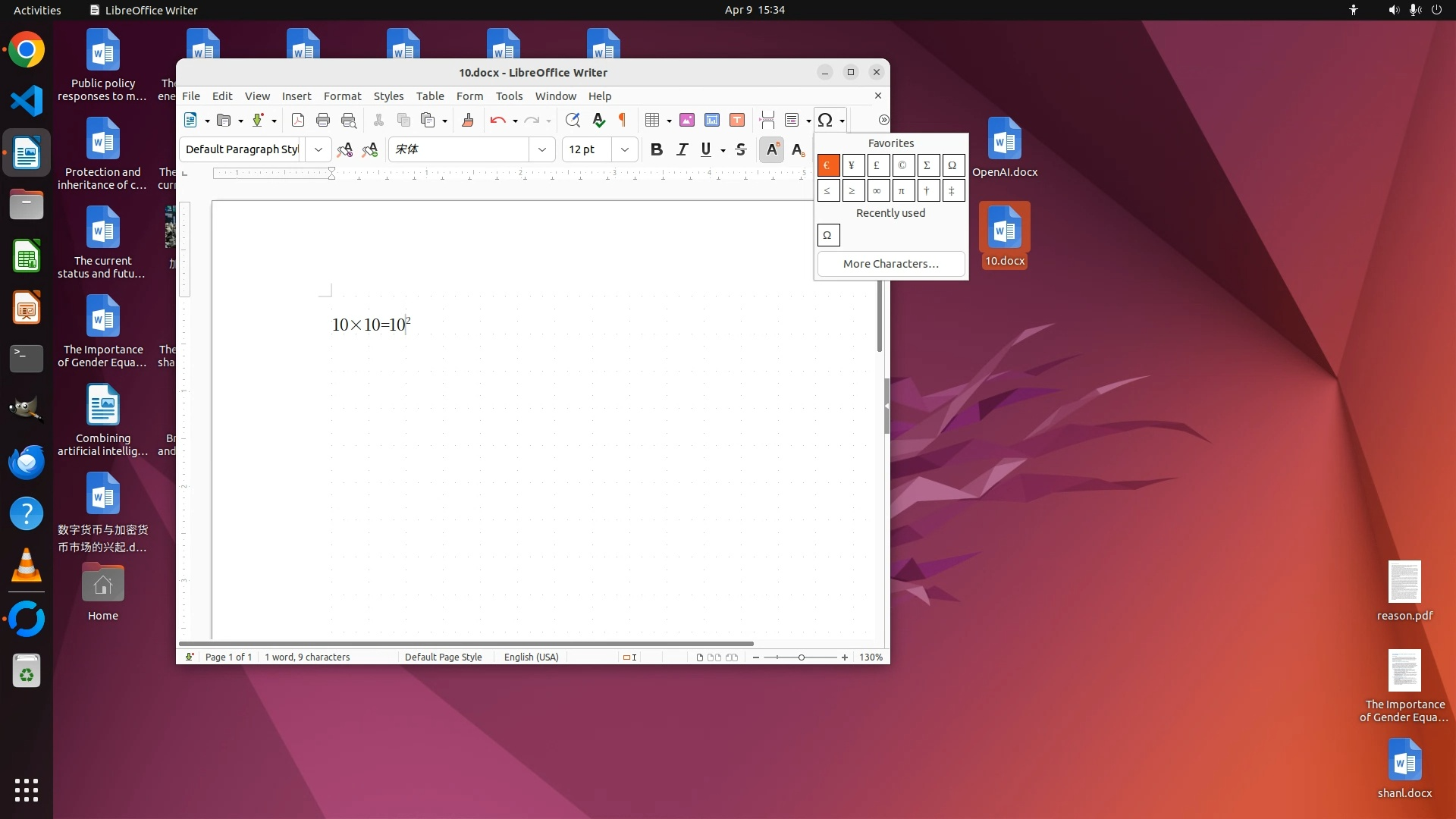Screen dimensions: 1456x819
Task: Click the Insert Image icon
Action: point(687,120)
